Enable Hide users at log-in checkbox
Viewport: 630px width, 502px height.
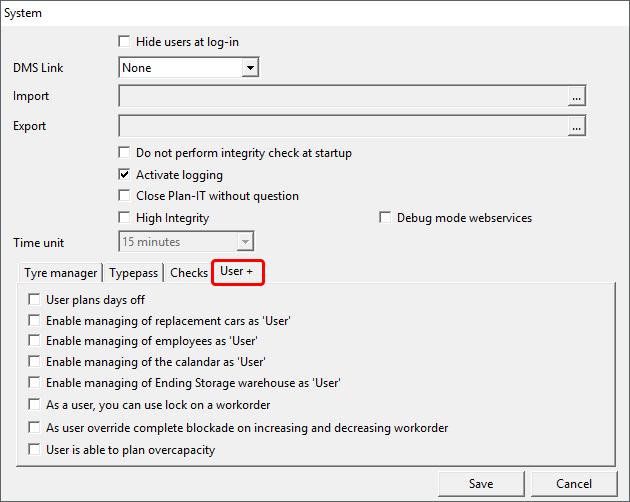point(125,42)
